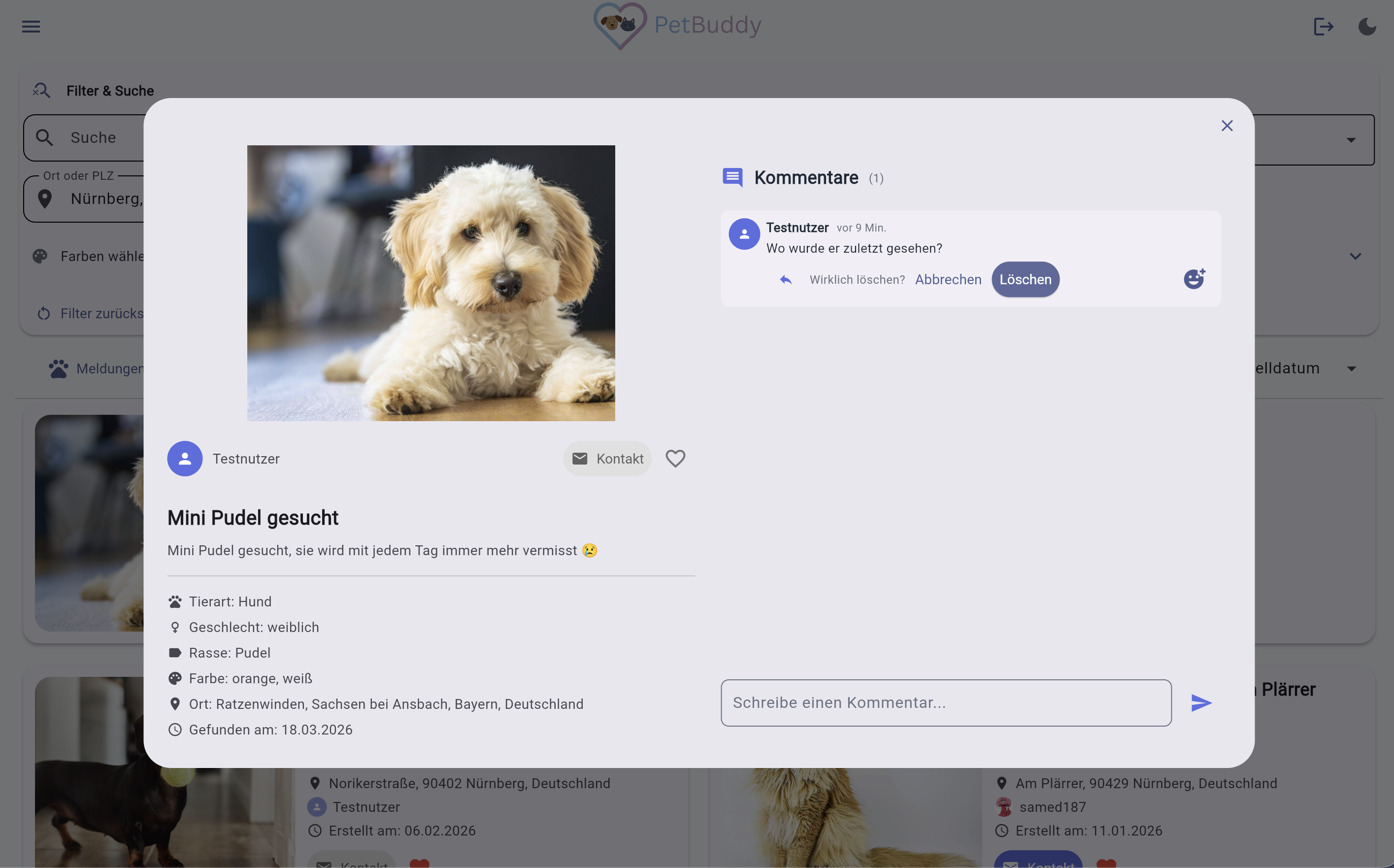Click the Kontakt button

tap(607, 459)
